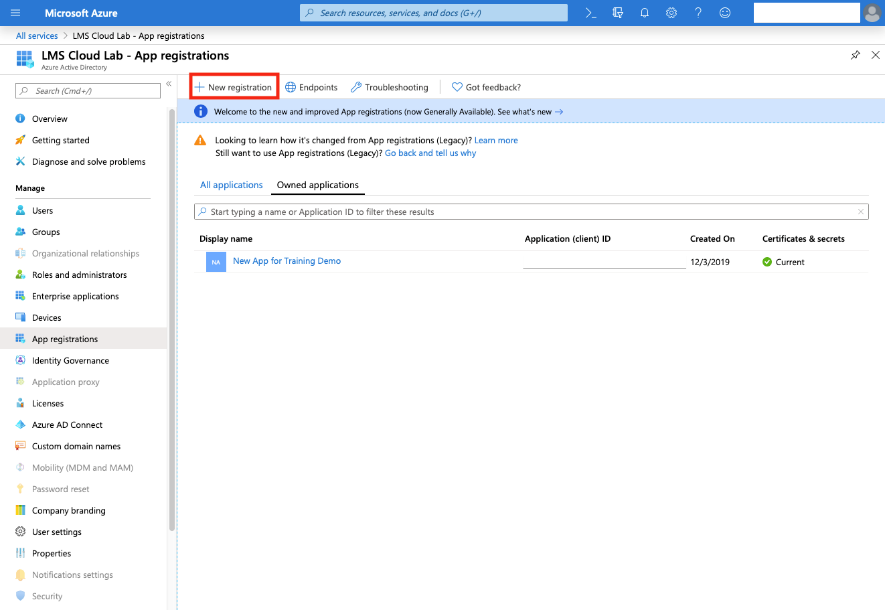Collapse the left sidebar menu
This screenshot has width=885, height=610.
[168, 84]
